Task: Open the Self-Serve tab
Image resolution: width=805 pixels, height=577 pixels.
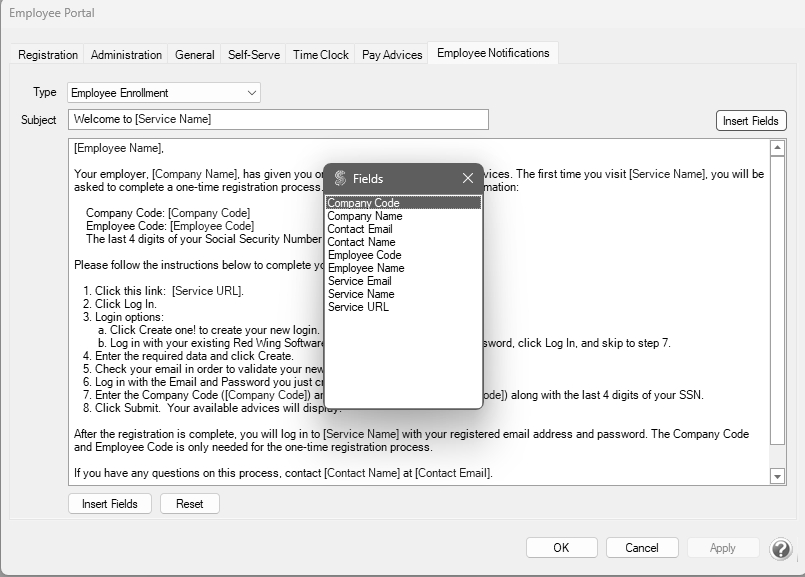Action: tap(254, 55)
